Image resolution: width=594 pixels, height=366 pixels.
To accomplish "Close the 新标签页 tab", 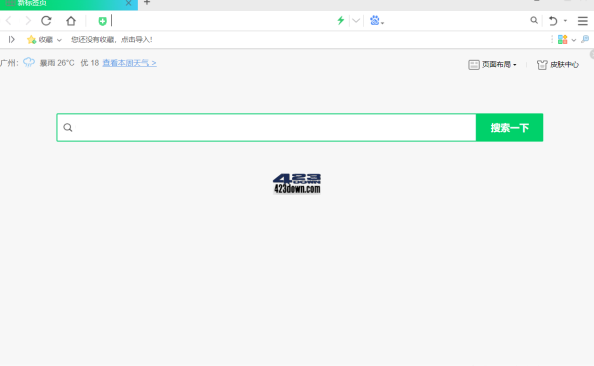I will coord(128,3).
